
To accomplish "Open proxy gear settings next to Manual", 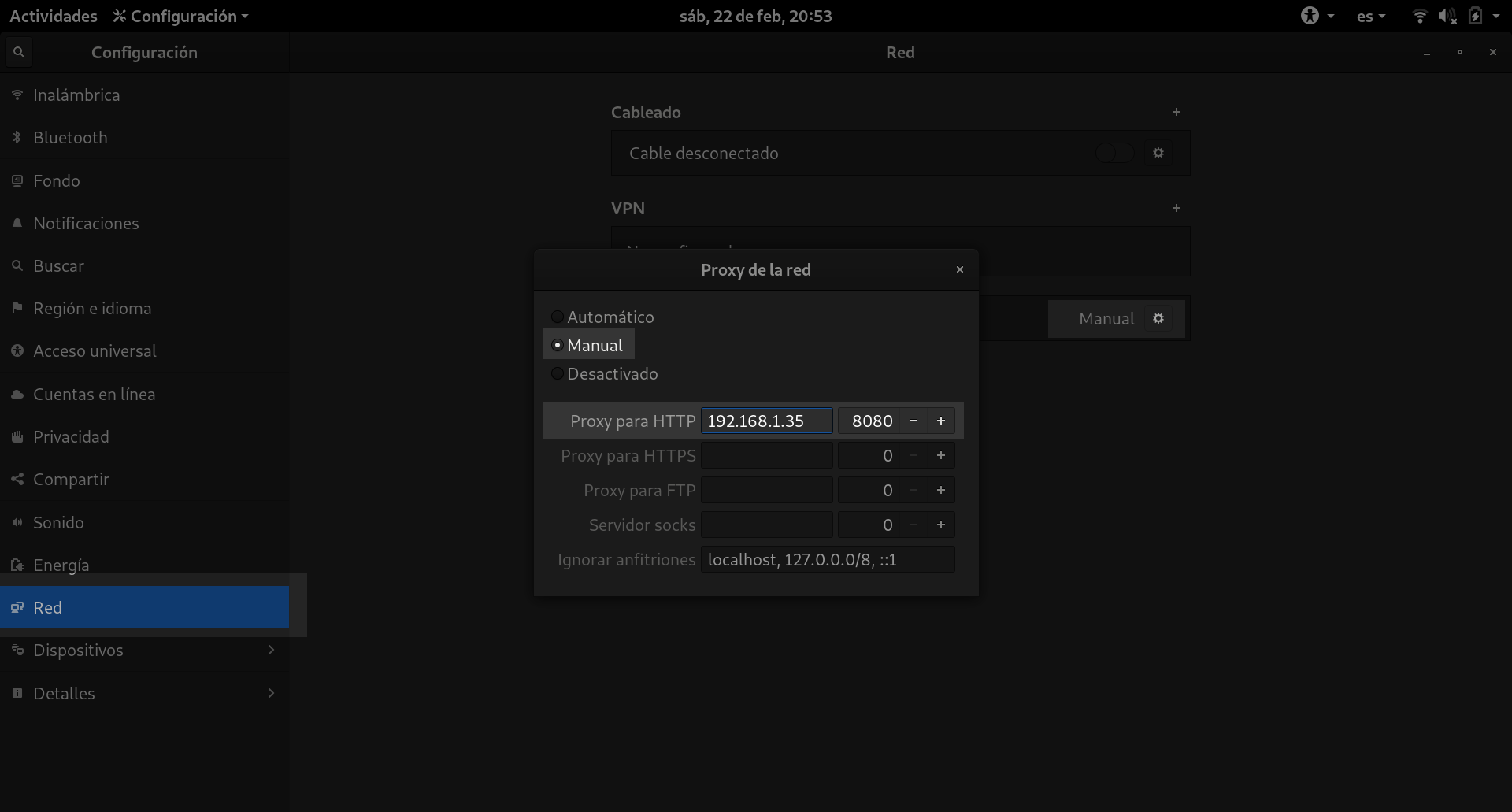I will coord(1158,318).
